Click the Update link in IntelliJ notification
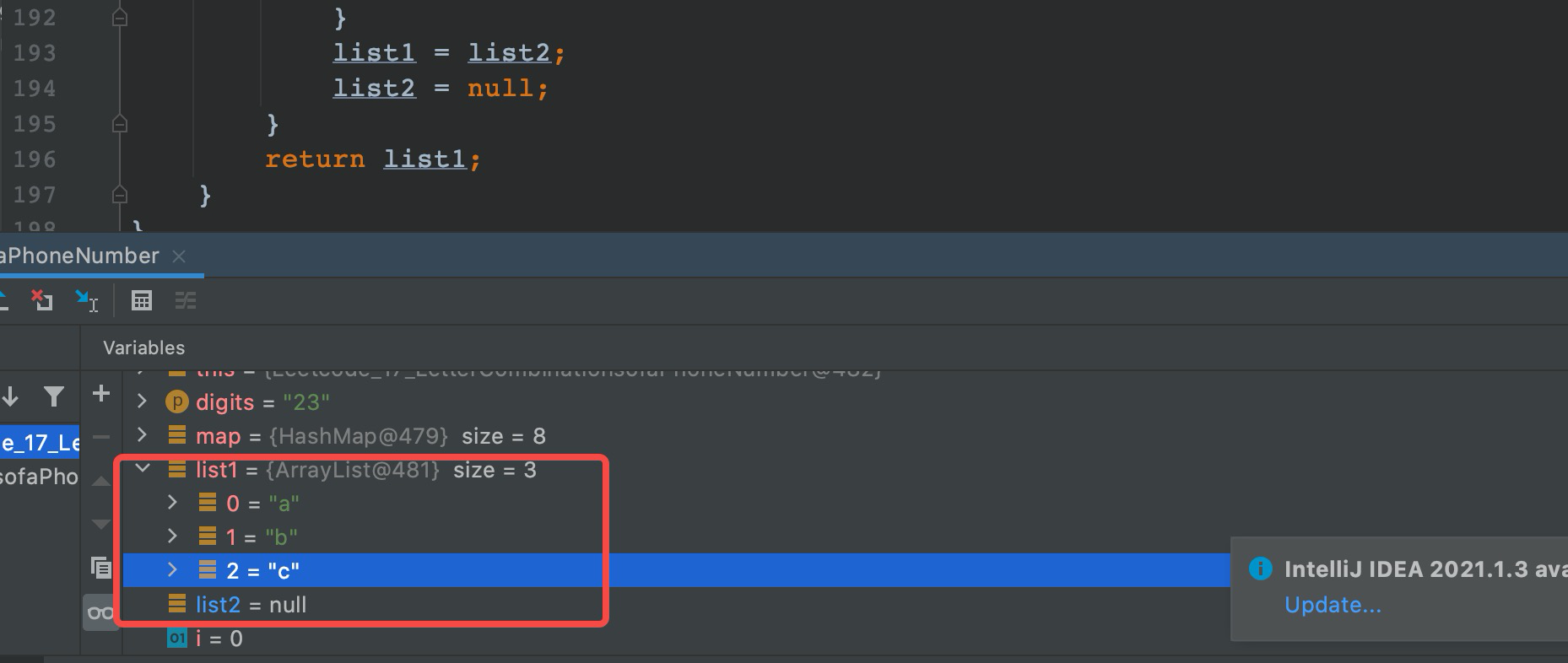The height and width of the screenshot is (663, 1568). pos(1333,604)
